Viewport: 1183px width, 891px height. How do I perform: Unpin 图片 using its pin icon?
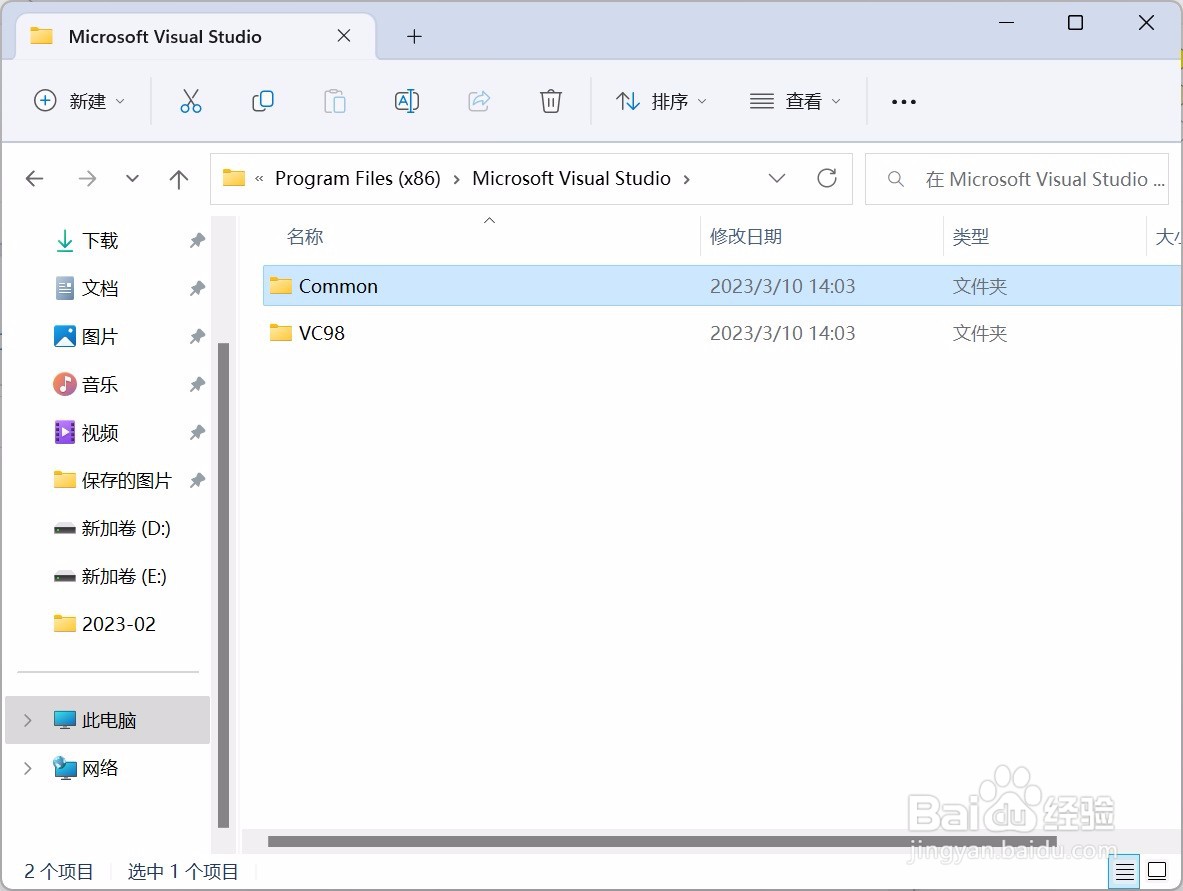197,336
